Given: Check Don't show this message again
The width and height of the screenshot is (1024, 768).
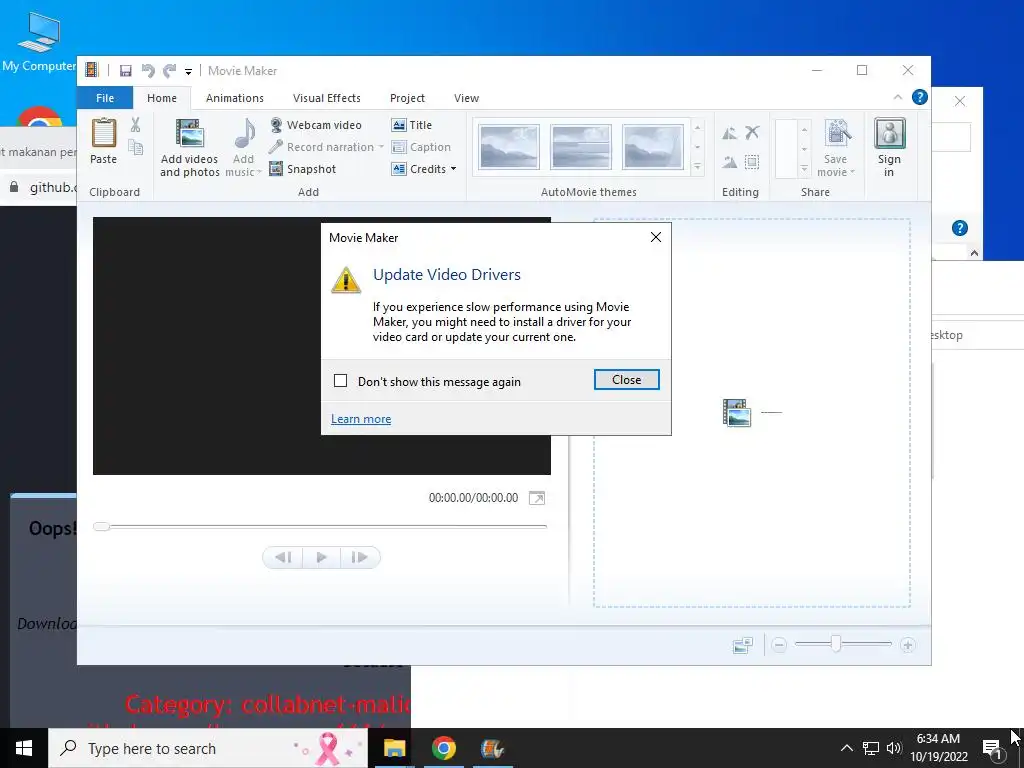Looking at the screenshot, I should (x=340, y=381).
